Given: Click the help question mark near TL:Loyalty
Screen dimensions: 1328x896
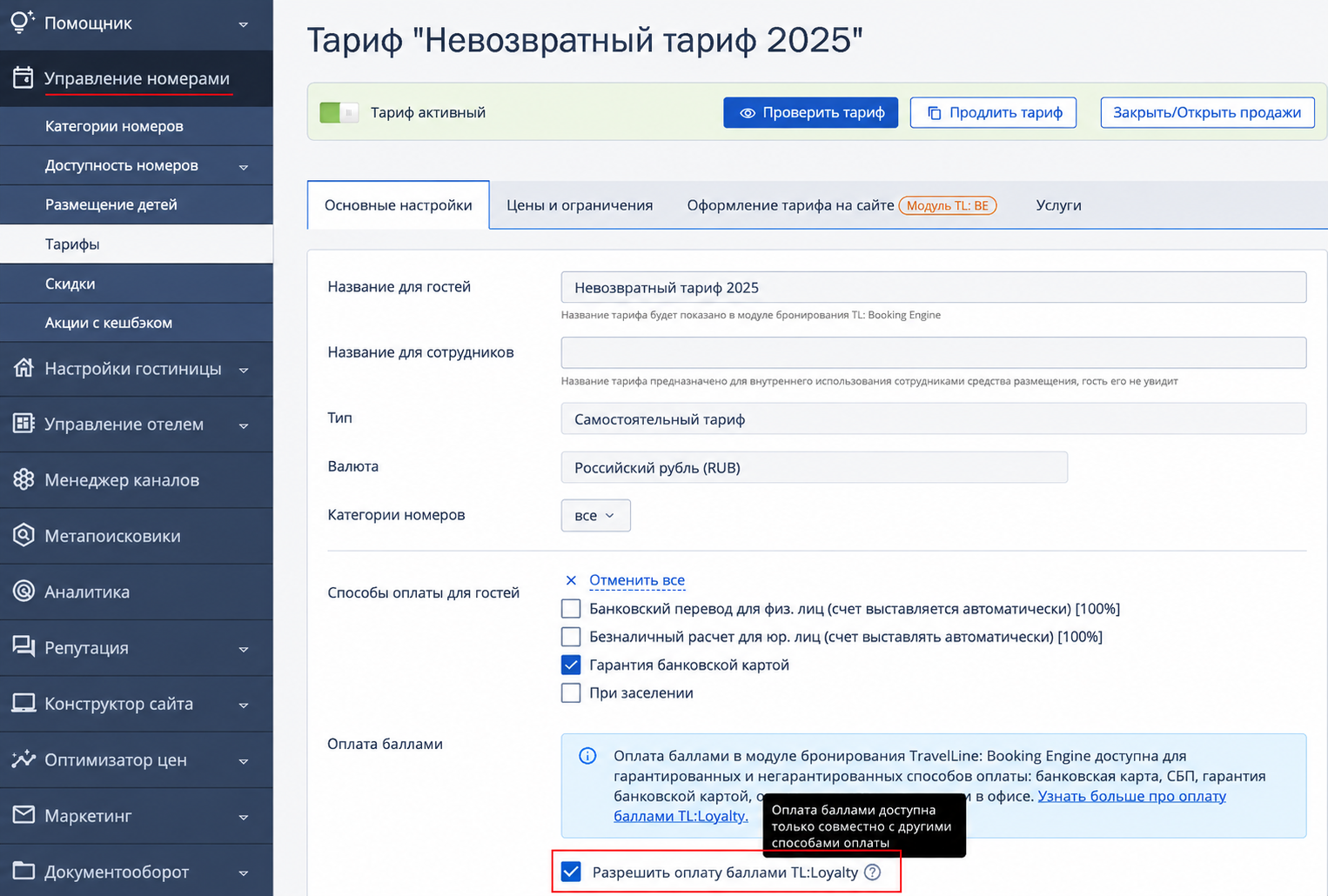Looking at the screenshot, I should [x=872, y=872].
